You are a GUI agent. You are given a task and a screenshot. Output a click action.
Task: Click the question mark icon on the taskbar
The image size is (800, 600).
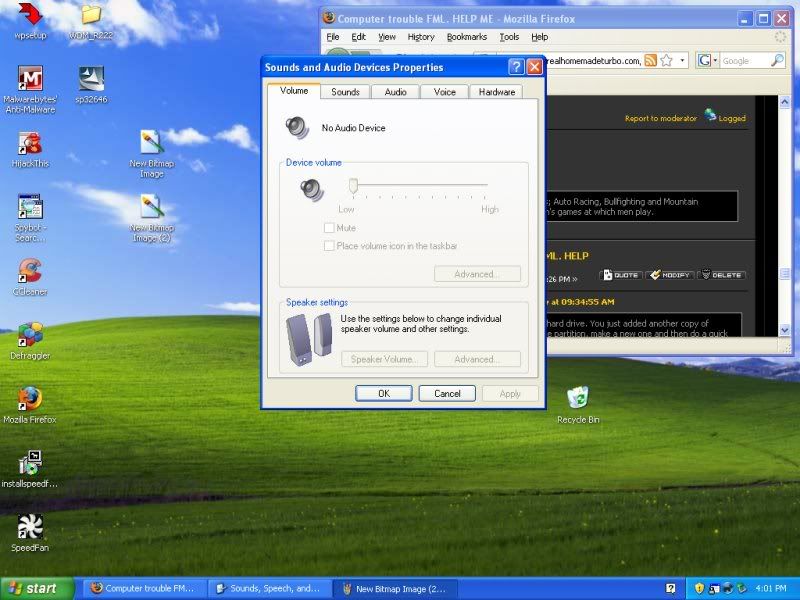pos(671,588)
